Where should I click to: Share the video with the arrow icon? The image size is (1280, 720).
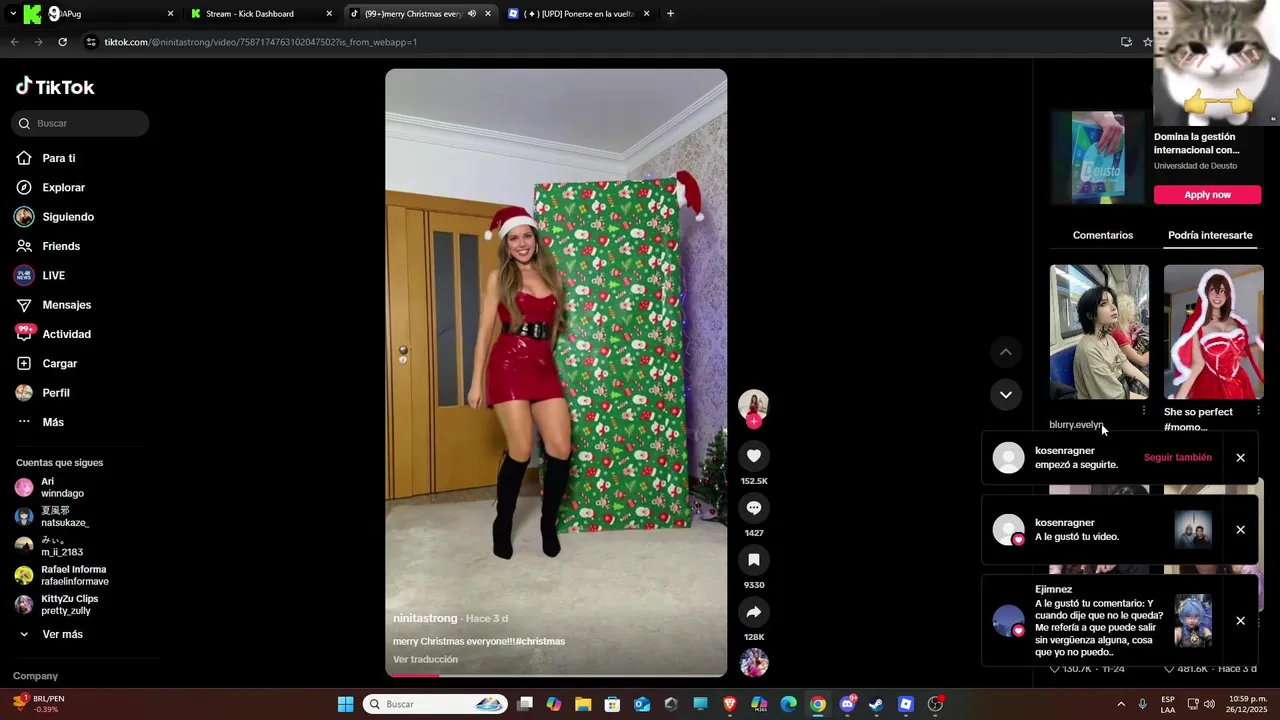[x=754, y=612]
